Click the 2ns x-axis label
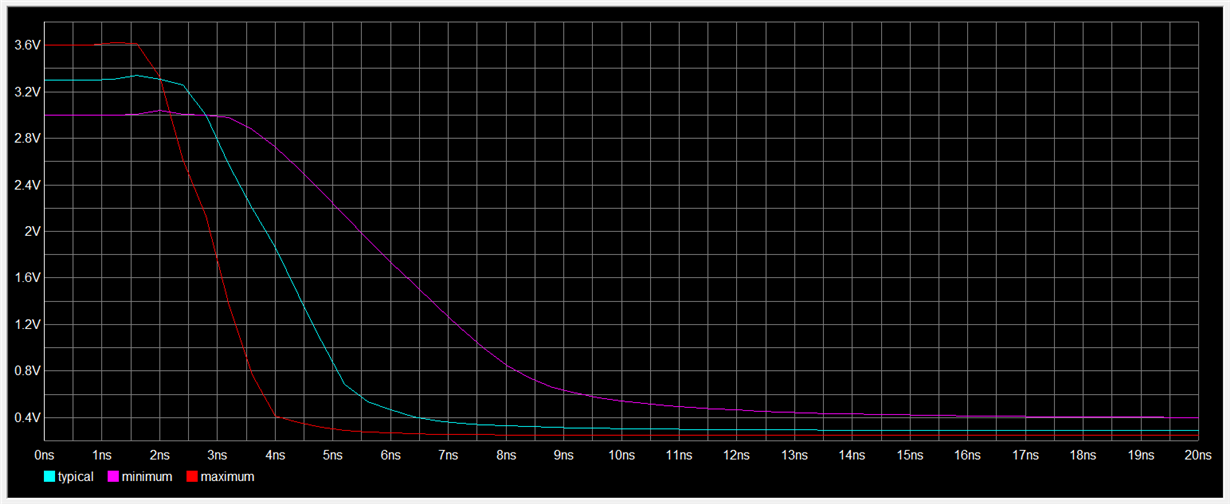 [159, 454]
